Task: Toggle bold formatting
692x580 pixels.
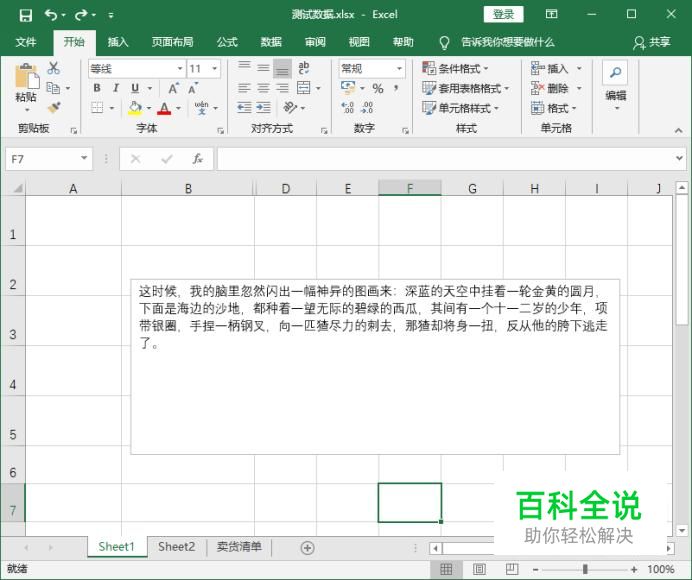Action: pos(97,88)
